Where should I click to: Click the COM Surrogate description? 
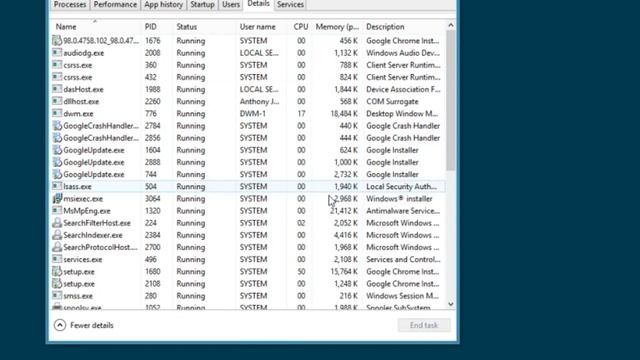[392, 101]
